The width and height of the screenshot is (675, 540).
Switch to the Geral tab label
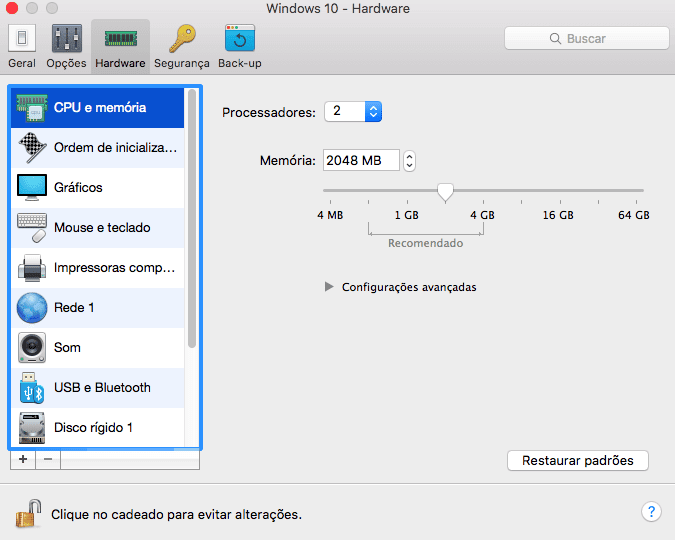pos(22,63)
